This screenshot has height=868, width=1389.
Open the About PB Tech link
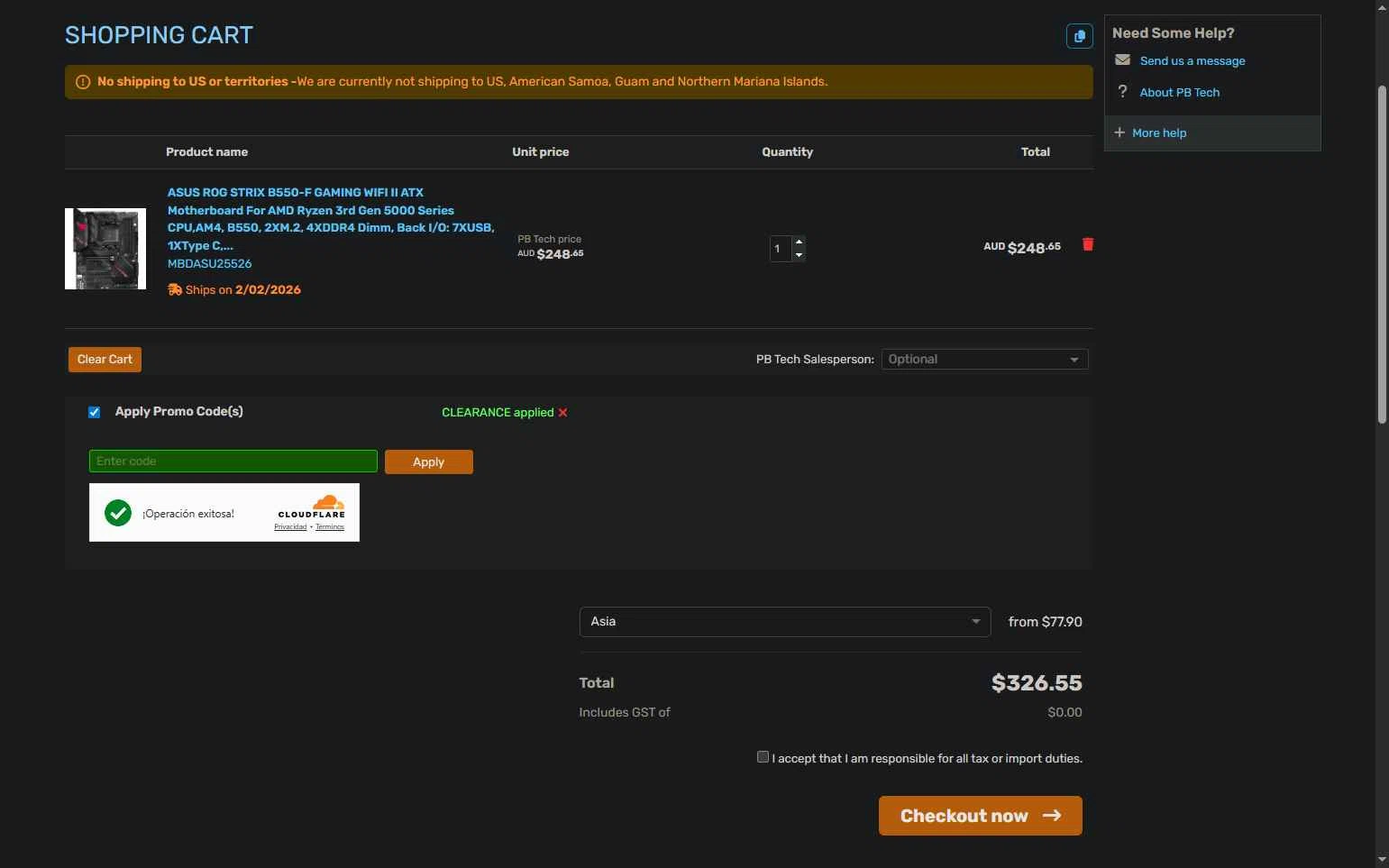tap(1179, 92)
